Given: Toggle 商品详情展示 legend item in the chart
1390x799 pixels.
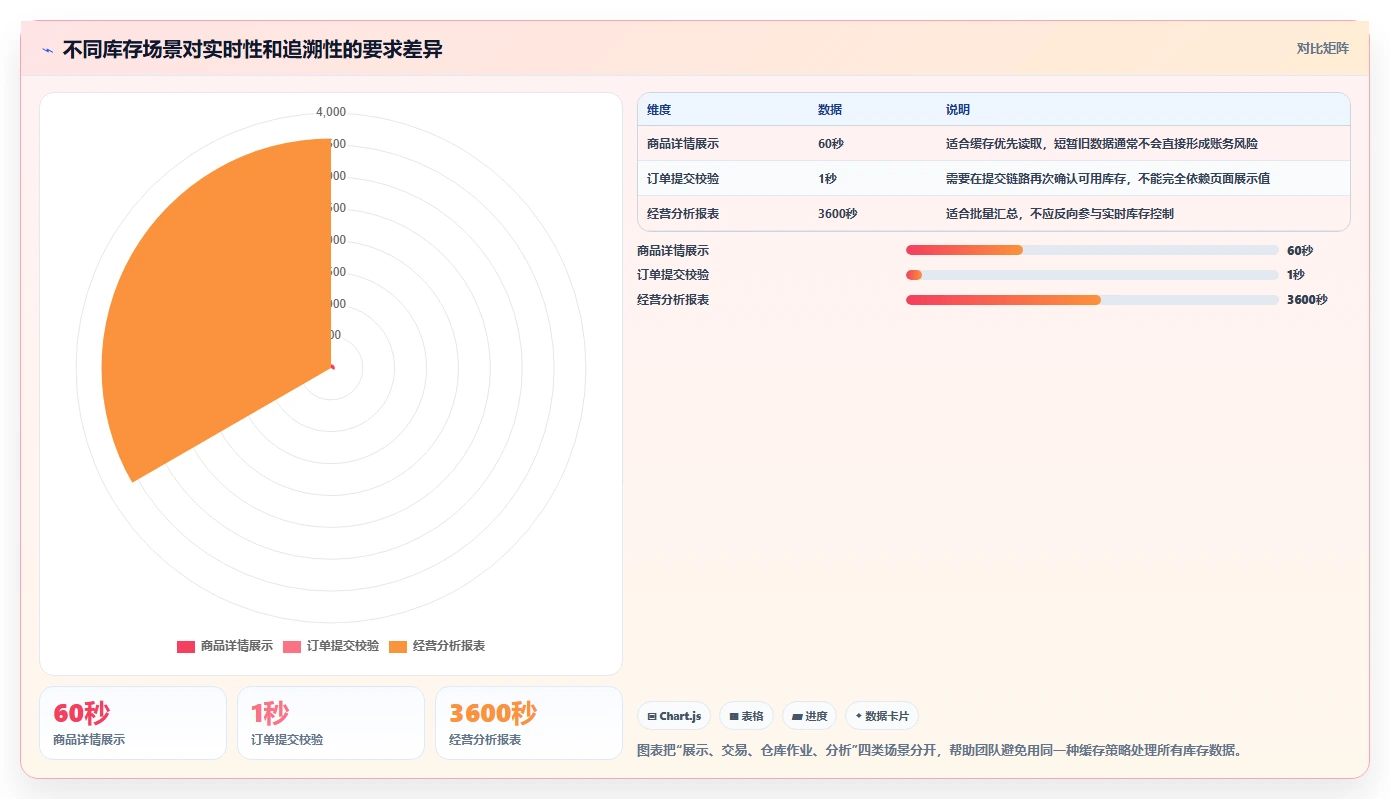Looking at the screenshot, I should [x=225, y=646].
